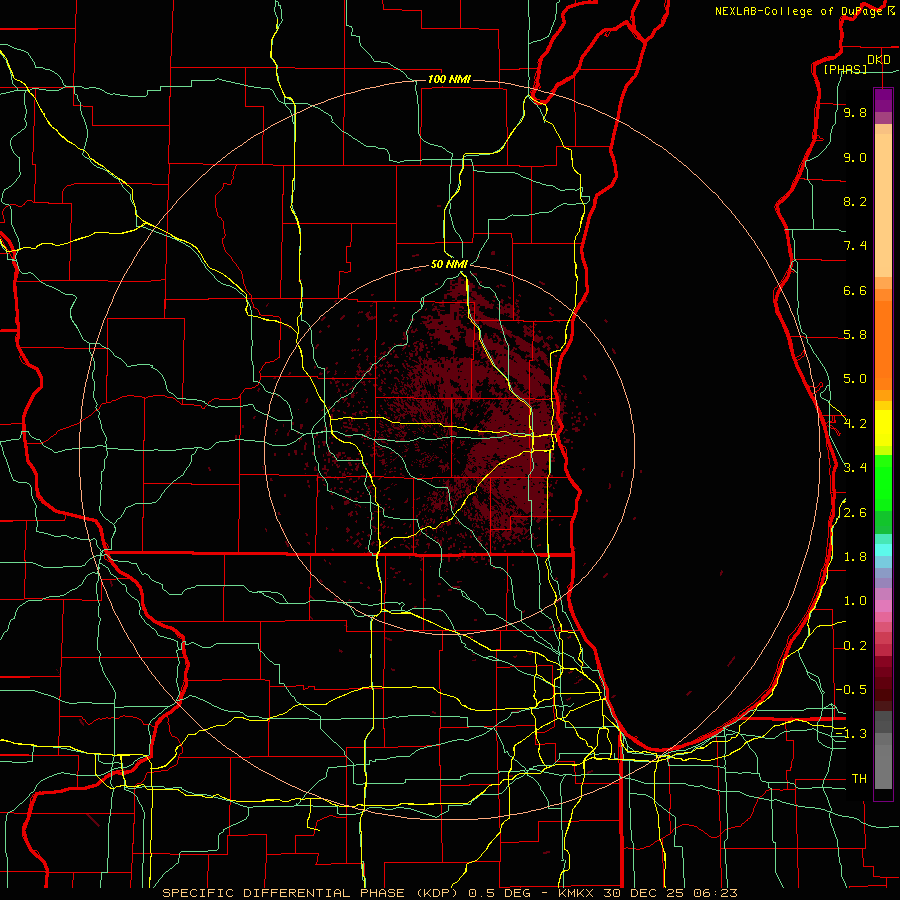Click the 3.4 scale label

[x=855, y=468]
